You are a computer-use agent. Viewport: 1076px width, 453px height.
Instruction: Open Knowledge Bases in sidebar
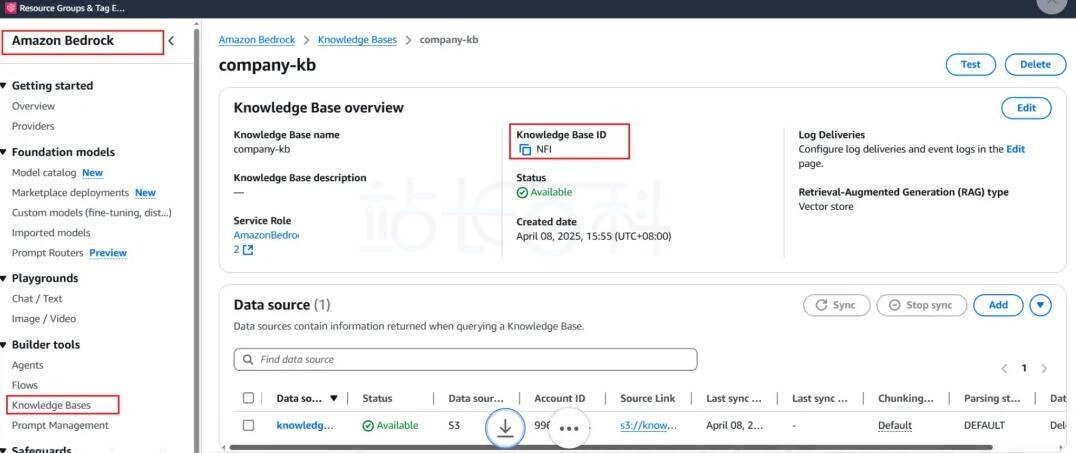(51, 405)
